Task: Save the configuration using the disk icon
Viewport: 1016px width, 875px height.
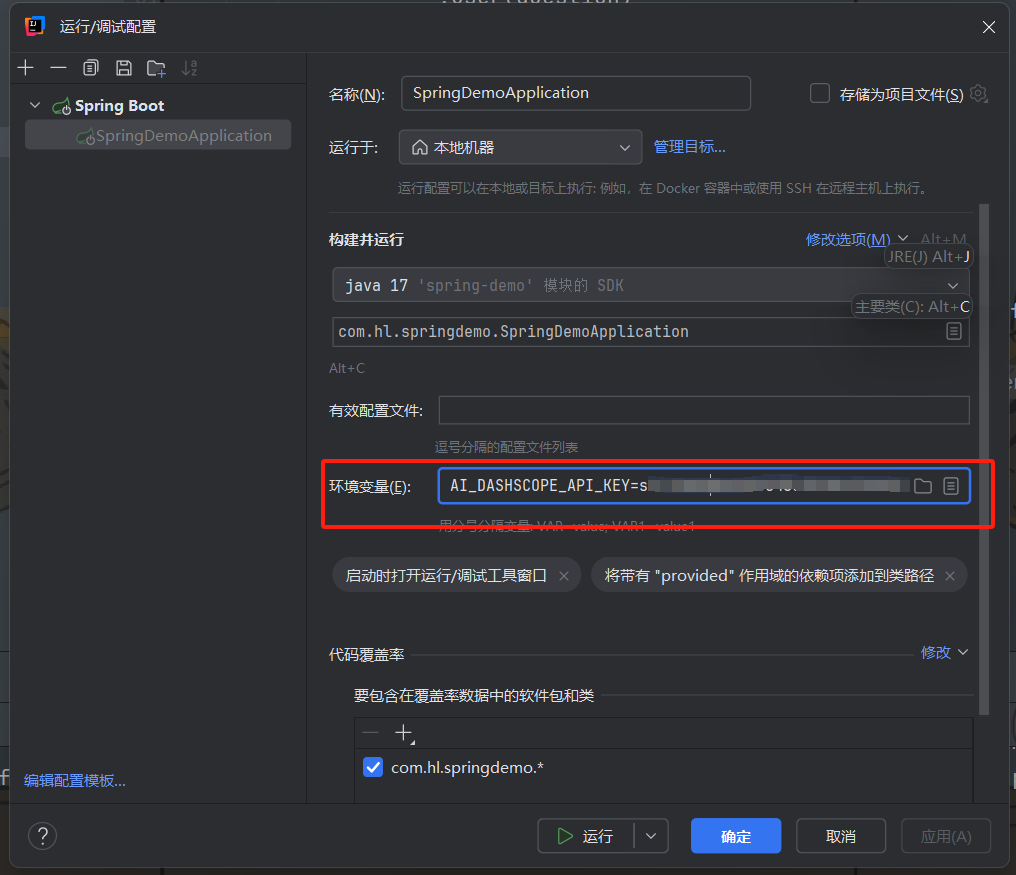Action: [124, 67]
